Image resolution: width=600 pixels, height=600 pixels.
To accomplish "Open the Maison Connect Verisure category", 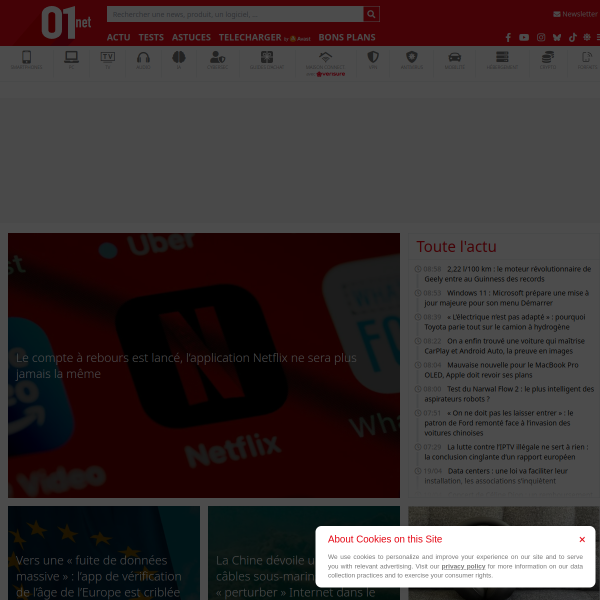I will 325,64.
